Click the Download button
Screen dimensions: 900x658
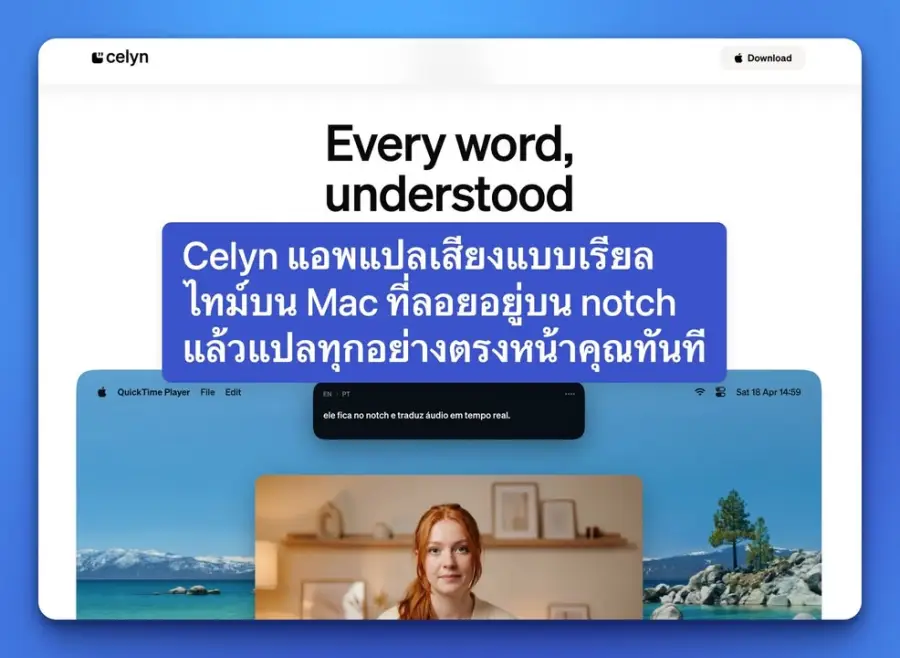click(x=763, y=58)
